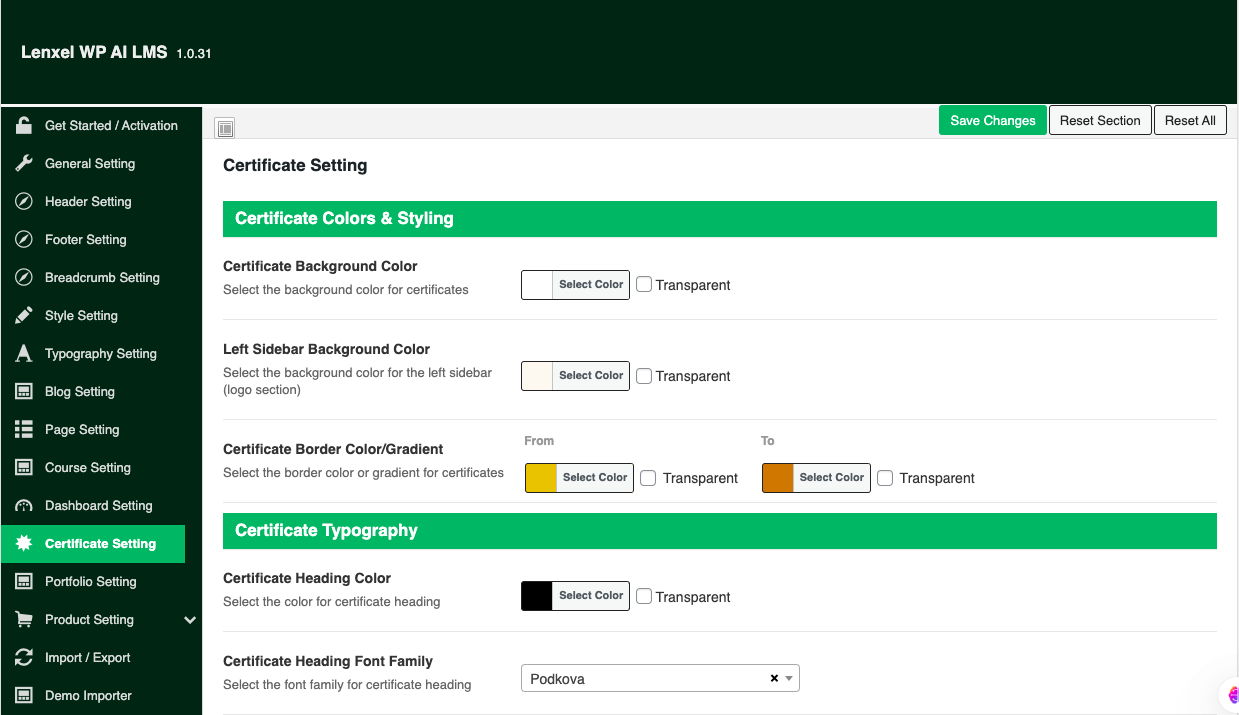Screen dimensions: 1239x715
Task: Click the dropdown arrow of the Podkova selector
Action: tap(789, 678)
